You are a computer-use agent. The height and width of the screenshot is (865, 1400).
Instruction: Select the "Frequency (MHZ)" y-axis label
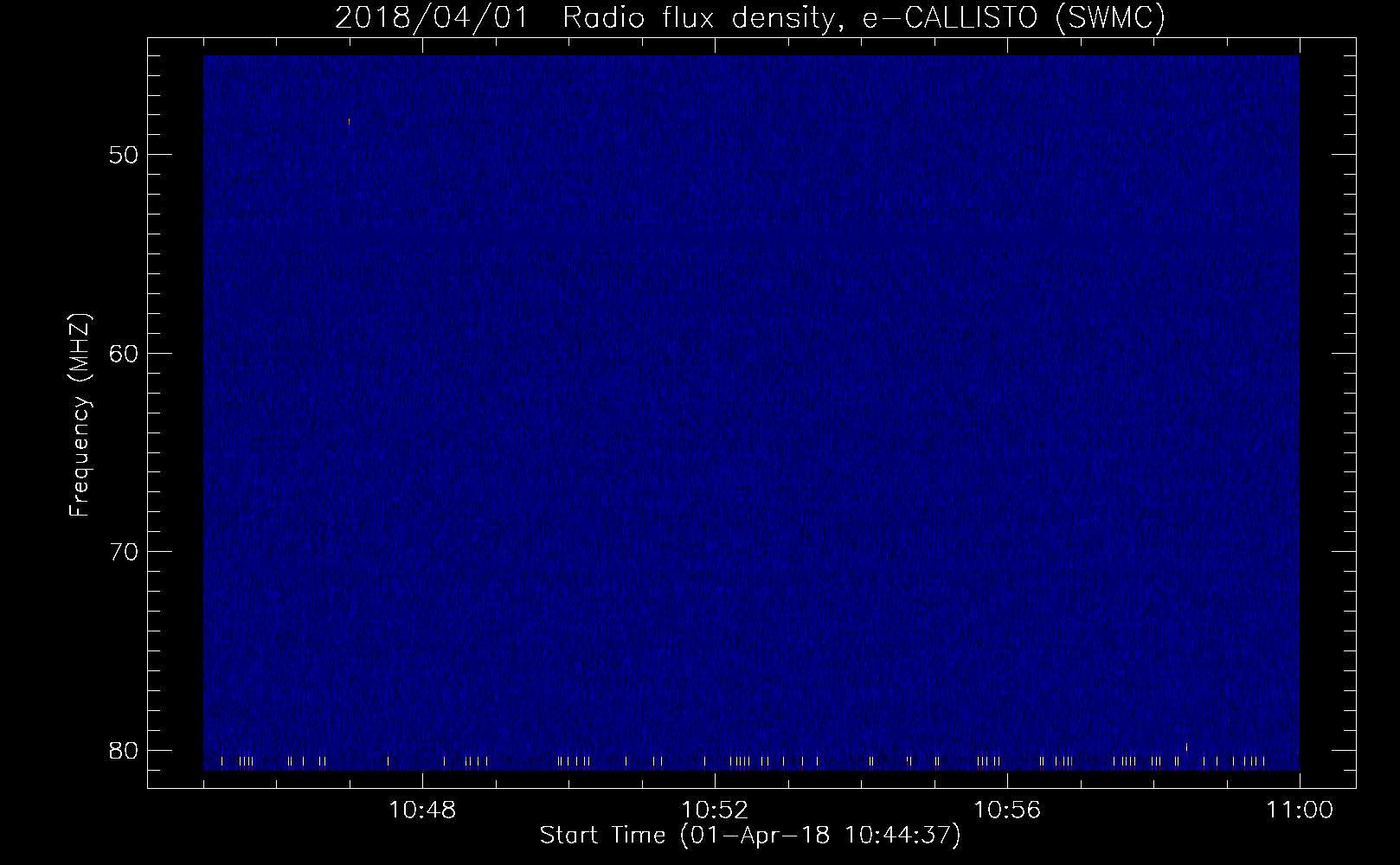point(80,414)
